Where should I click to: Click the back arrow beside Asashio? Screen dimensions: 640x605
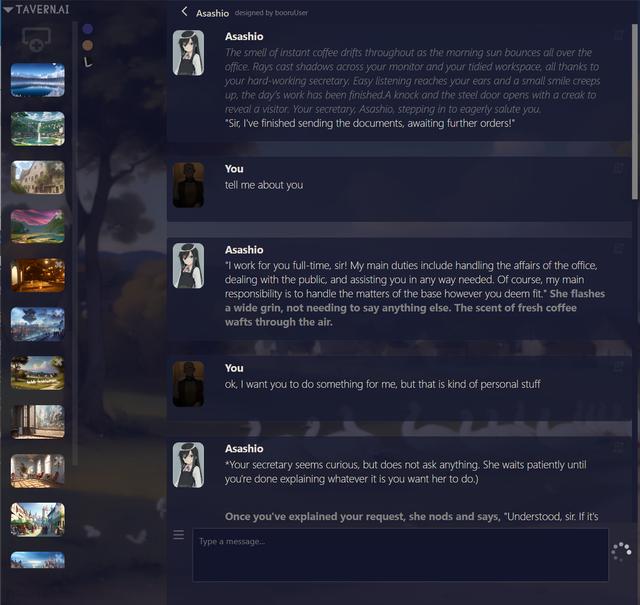tap(184, 11)
